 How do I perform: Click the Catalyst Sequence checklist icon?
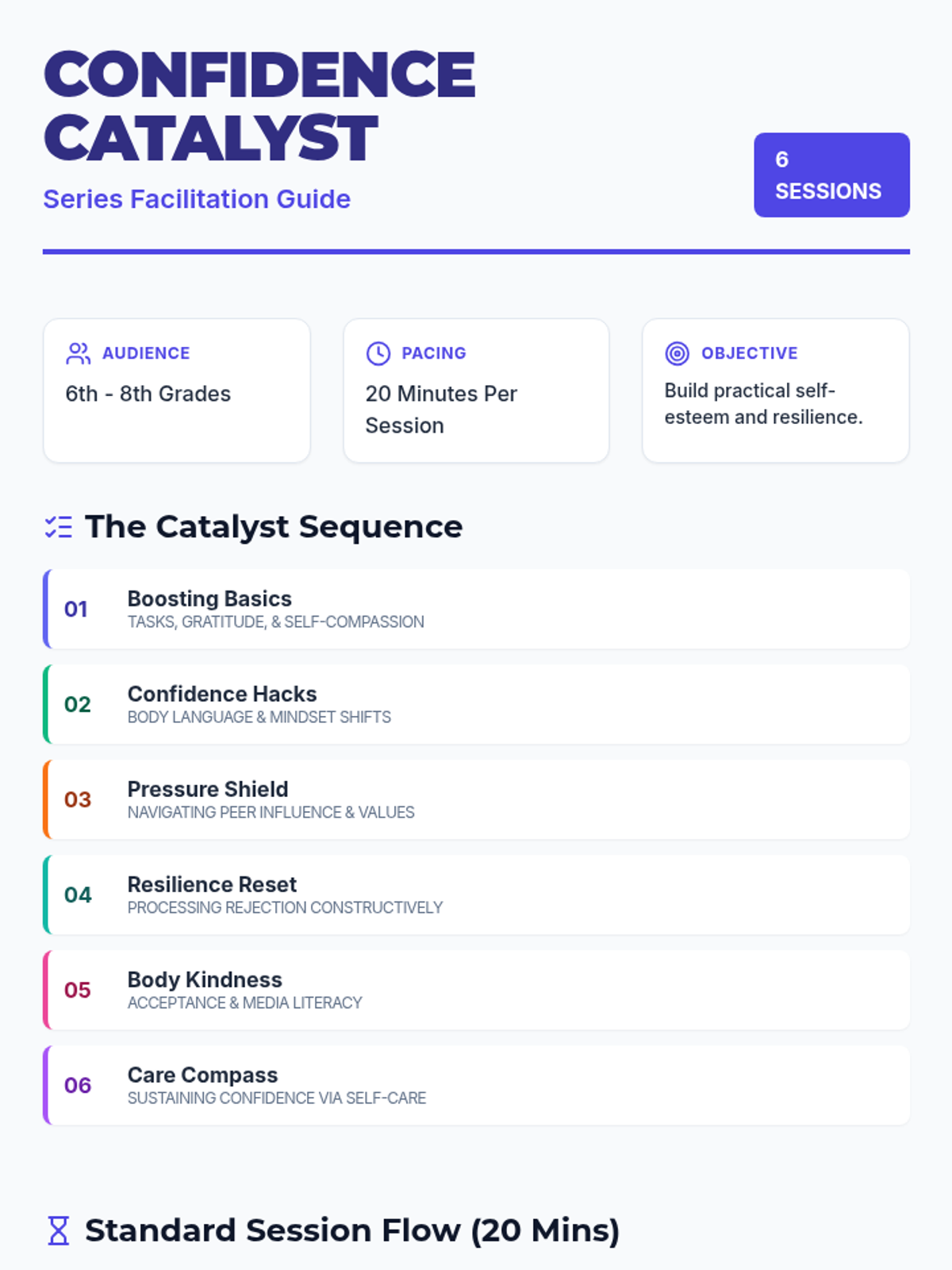[59, 527]
